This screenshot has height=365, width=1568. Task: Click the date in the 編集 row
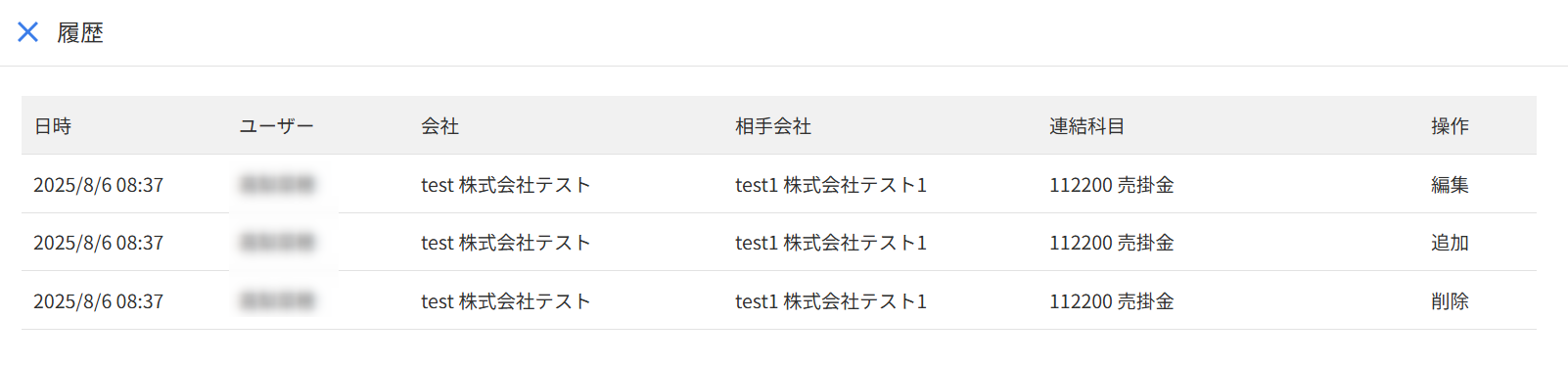pos(99,185)
